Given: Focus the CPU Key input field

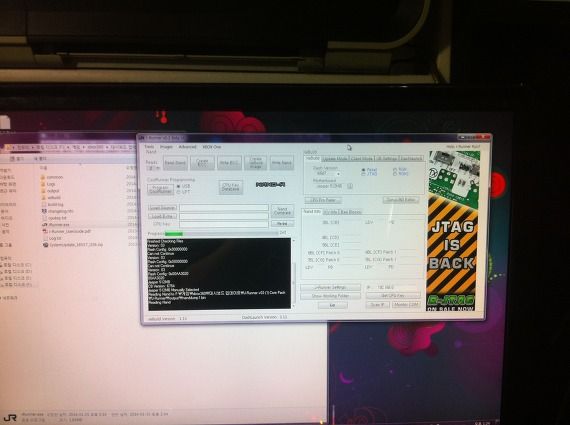Looking at the screenshot, I should [x=224, y=224].
